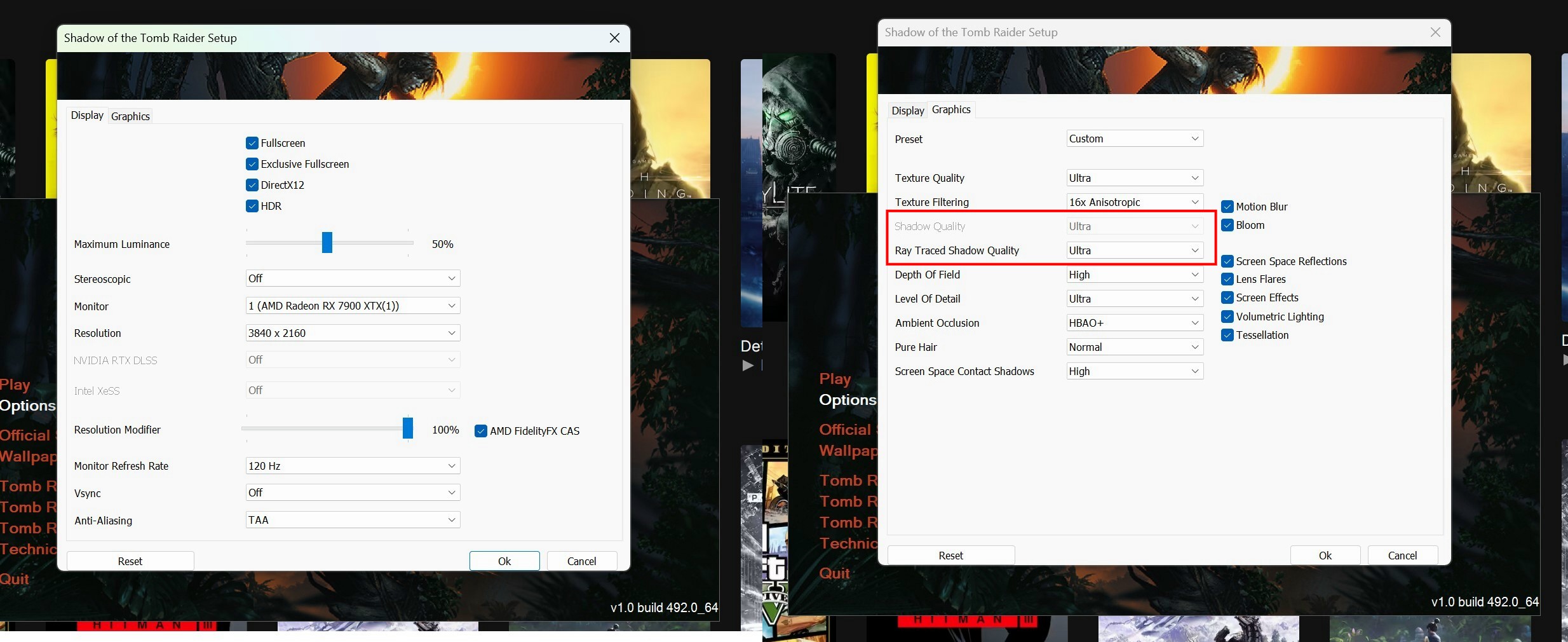The width and height of the screenshot is (1568, 642).
Task: Open Ray Traced Shadow Quality dropdown
Action: coord(1135,250)
